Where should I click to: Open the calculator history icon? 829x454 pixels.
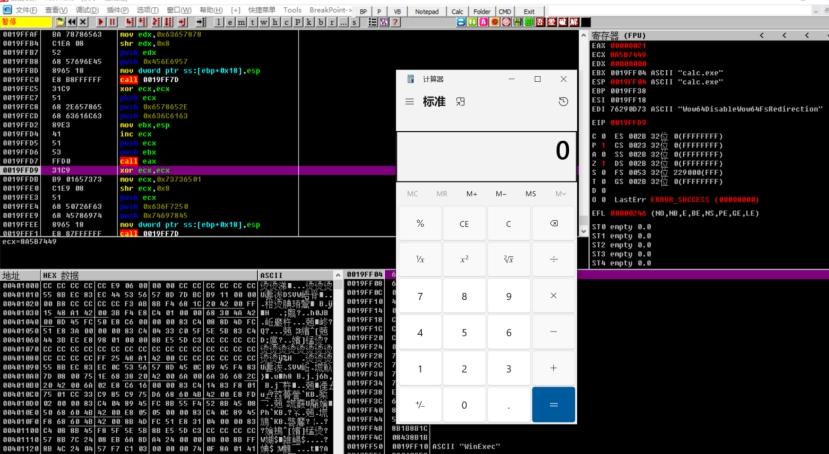coord(563,101)
